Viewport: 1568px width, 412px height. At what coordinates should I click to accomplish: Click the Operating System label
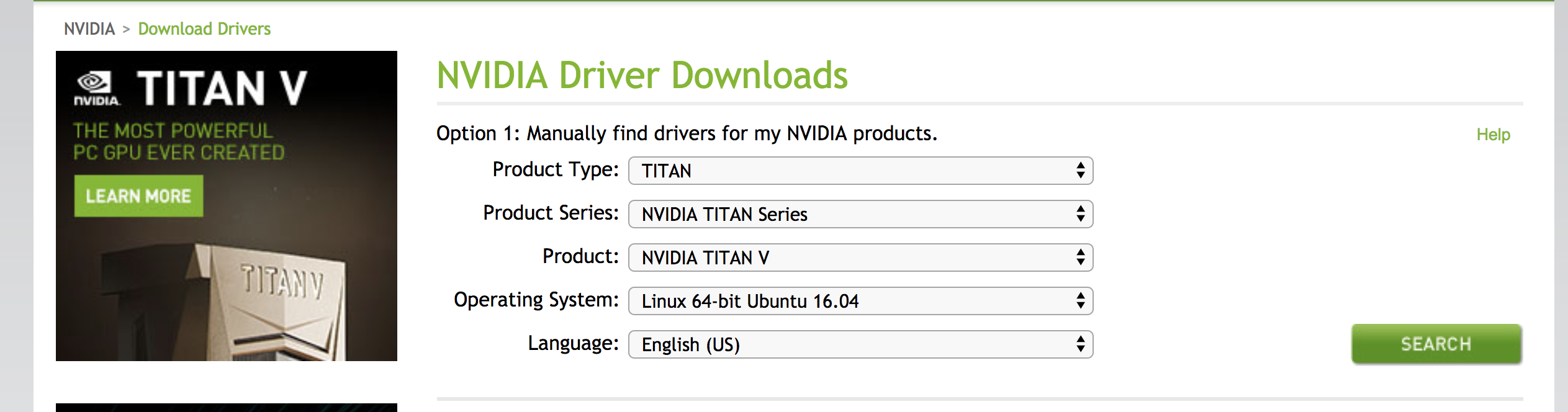coord(536,300)
